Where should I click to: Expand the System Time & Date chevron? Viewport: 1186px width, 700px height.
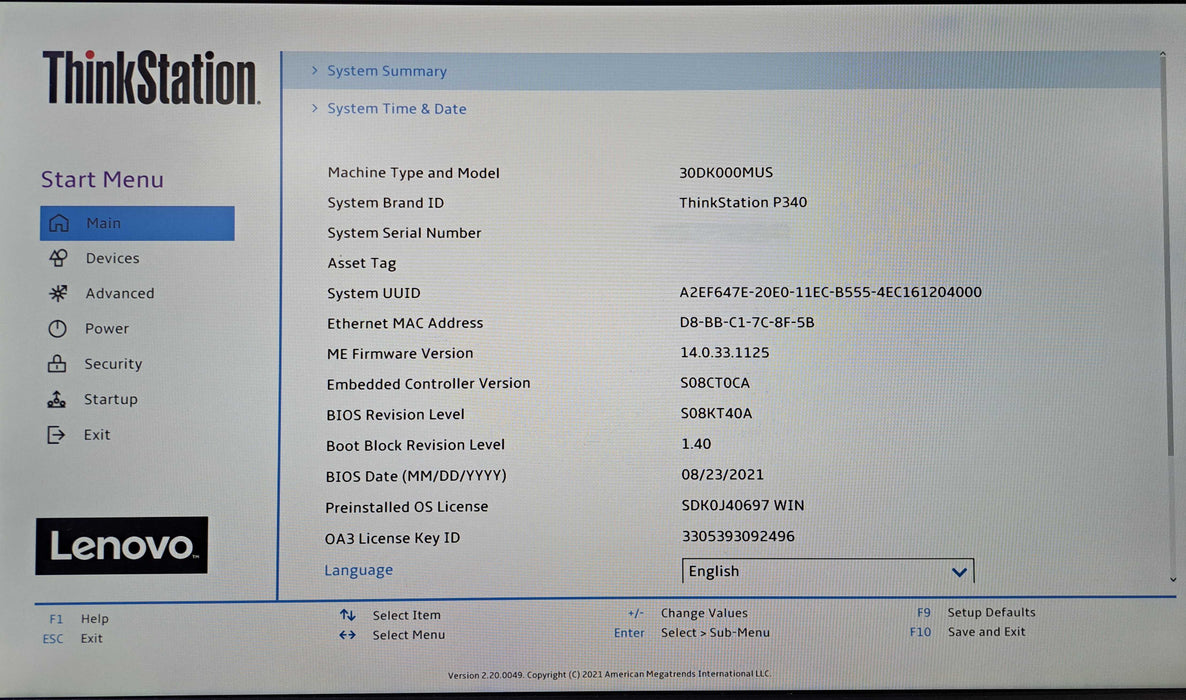(315, 108)
